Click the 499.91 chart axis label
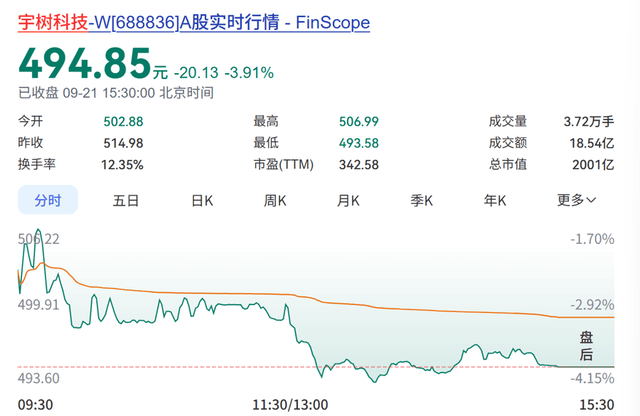Image resolution: width=640 pixels, height=416 pixels. tap(39, 305)
